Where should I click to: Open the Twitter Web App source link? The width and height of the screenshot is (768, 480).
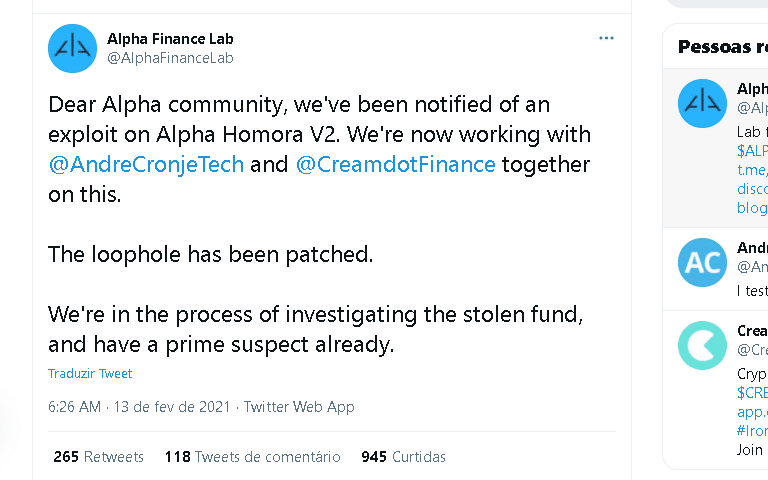pos(299,407)
